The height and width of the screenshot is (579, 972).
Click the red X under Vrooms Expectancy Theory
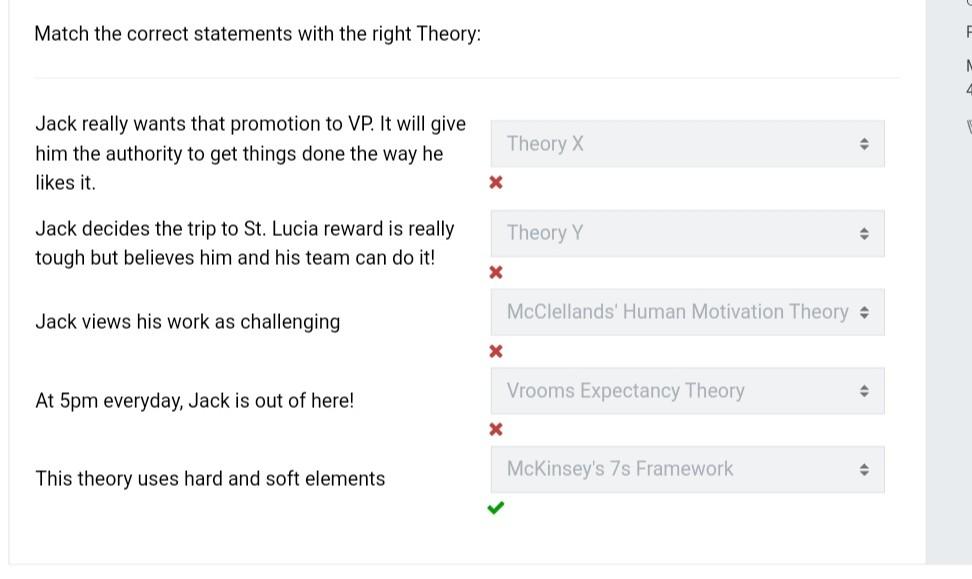pos(496,429)
